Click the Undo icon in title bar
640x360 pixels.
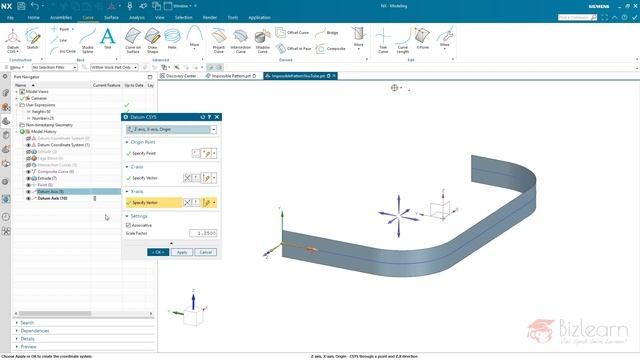pyautogui.click(x=35, y=6)
